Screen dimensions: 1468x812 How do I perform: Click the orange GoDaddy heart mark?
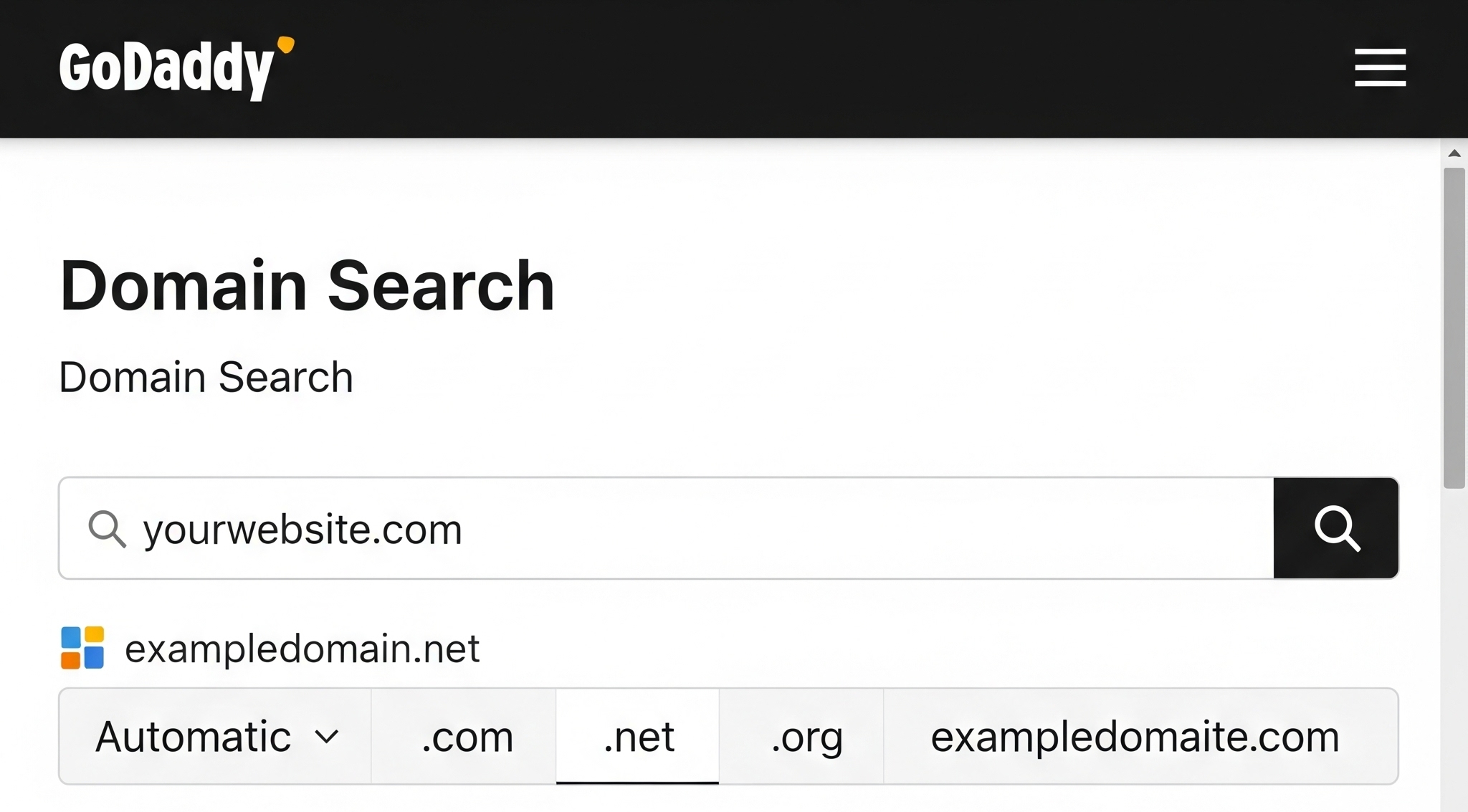tap(286, 44)
